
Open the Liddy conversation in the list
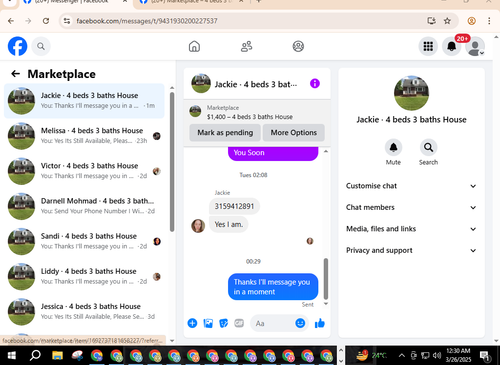click(x=84, y=276)
